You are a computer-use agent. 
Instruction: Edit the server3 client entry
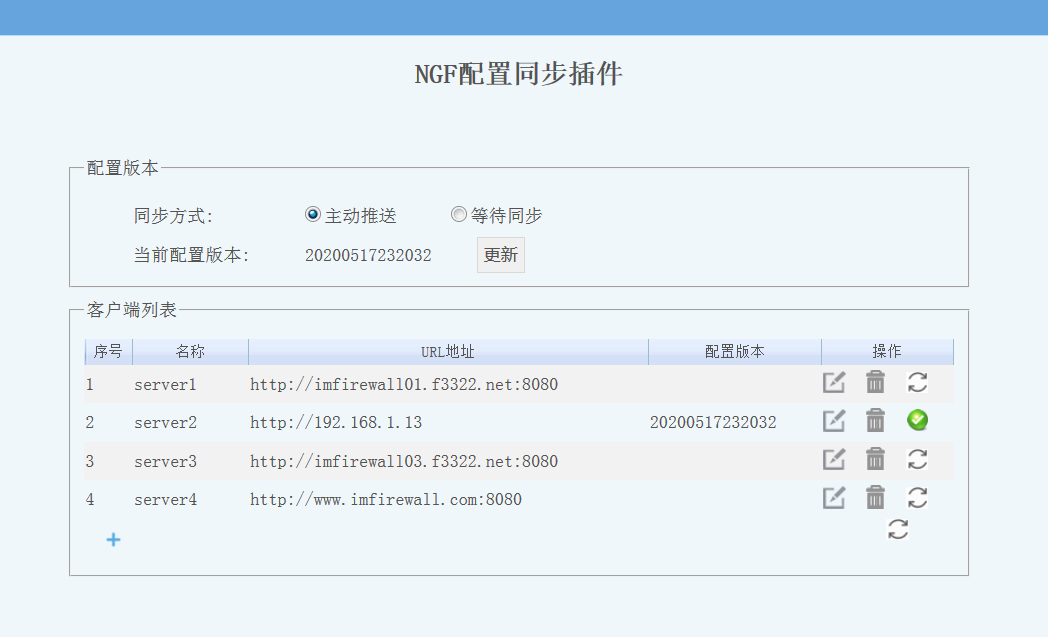(x=834, y=459)
